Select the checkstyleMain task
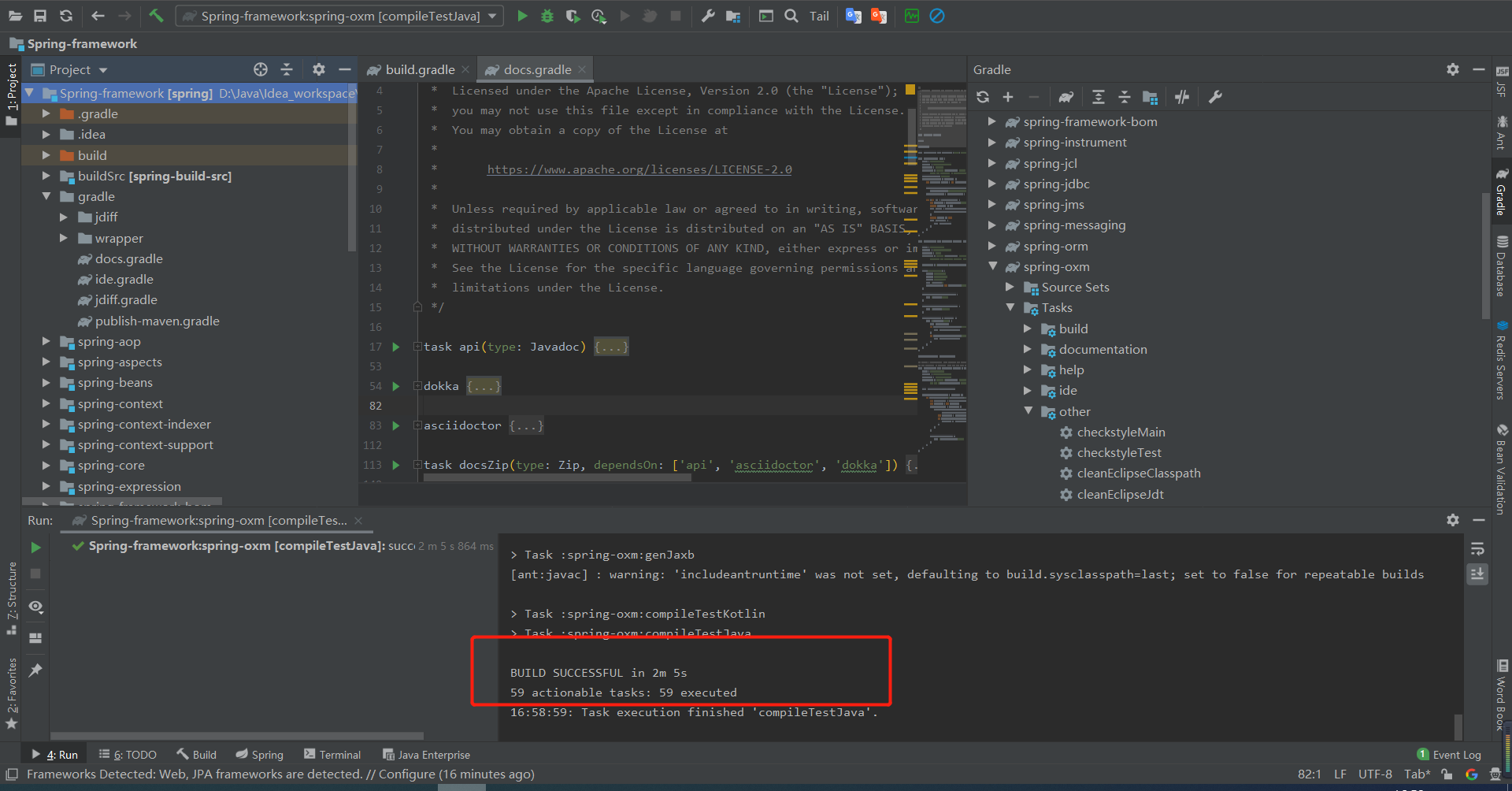Screen dimensions: 1512x791 point(1121,432)
